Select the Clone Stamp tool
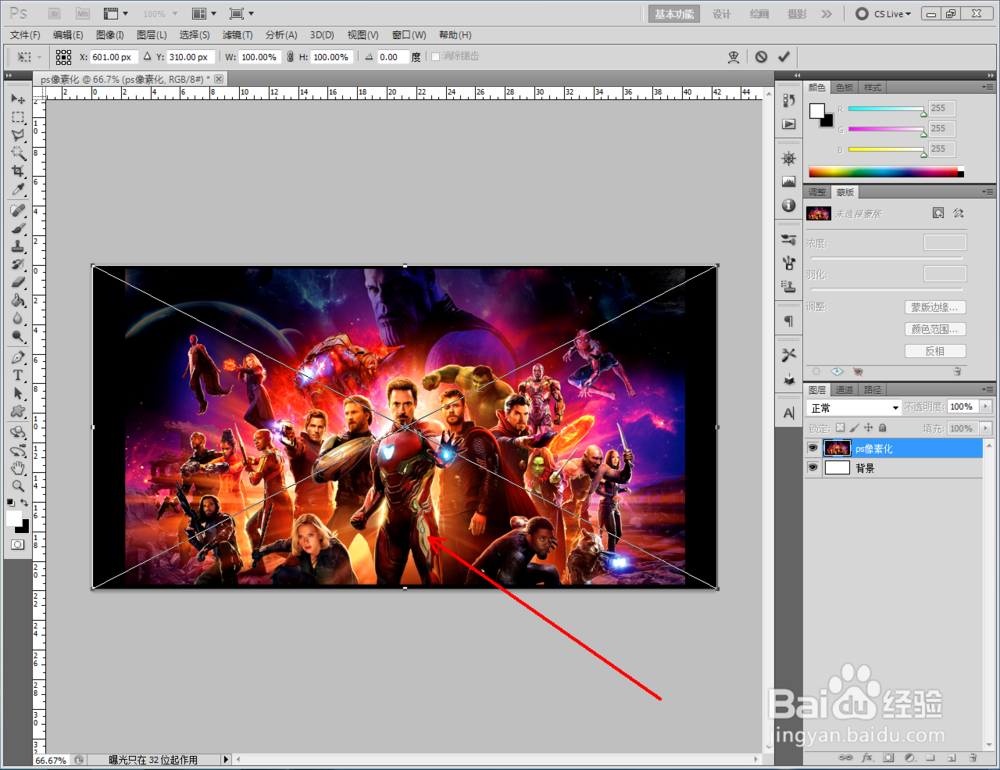The height and width of the screenshot is (770, 1000). tap(18, 246)
